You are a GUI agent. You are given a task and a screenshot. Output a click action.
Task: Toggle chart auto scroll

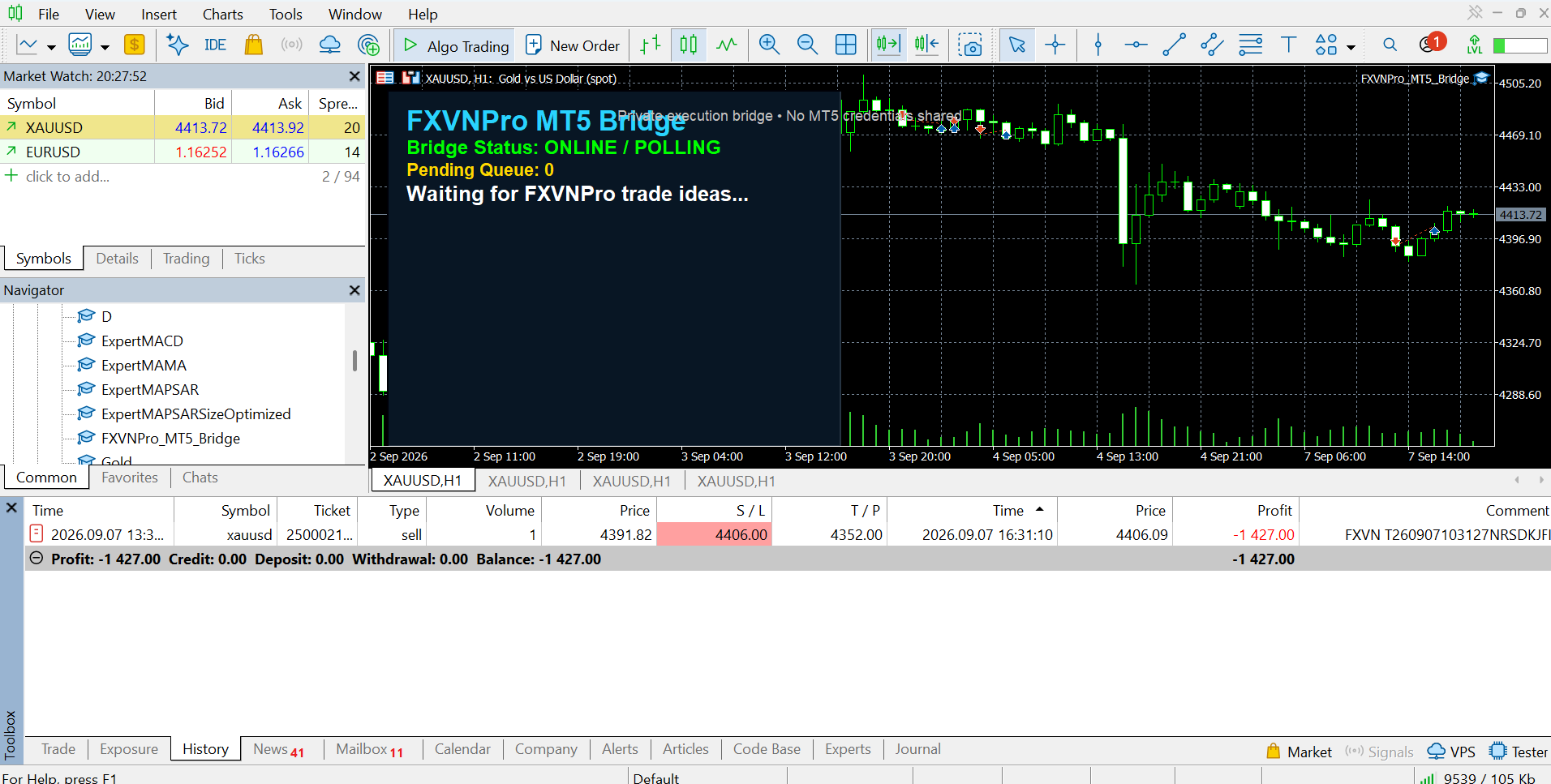point(888,45)
